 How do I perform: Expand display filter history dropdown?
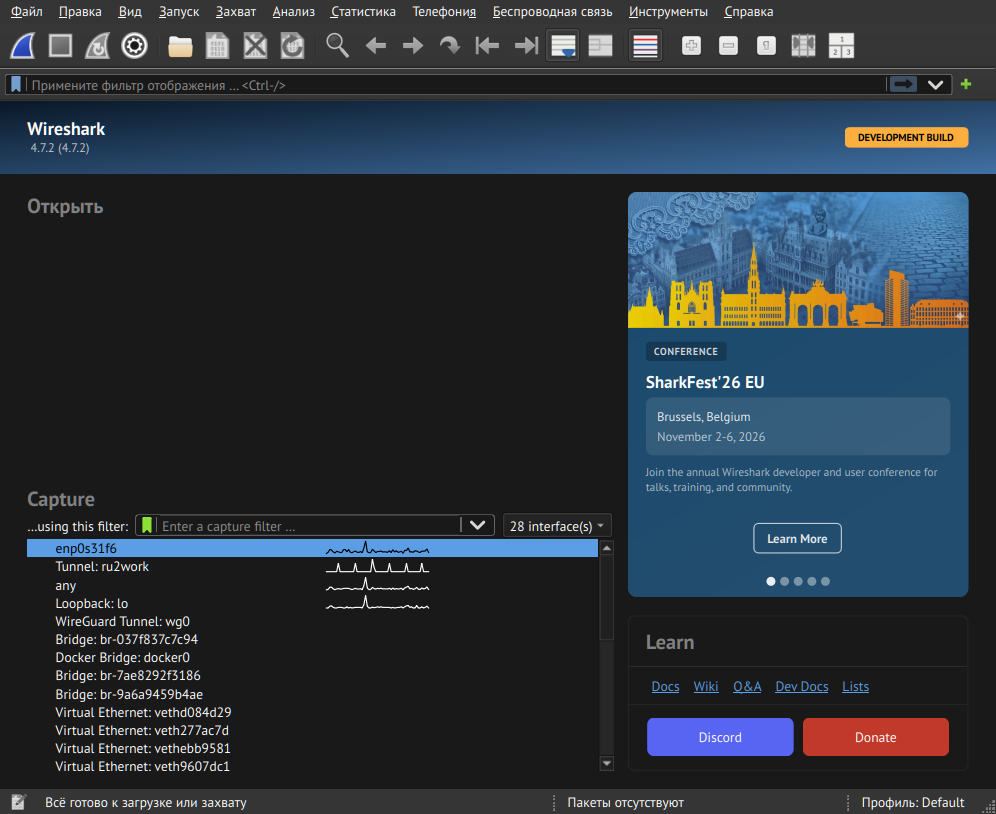(x=935, y=85)
